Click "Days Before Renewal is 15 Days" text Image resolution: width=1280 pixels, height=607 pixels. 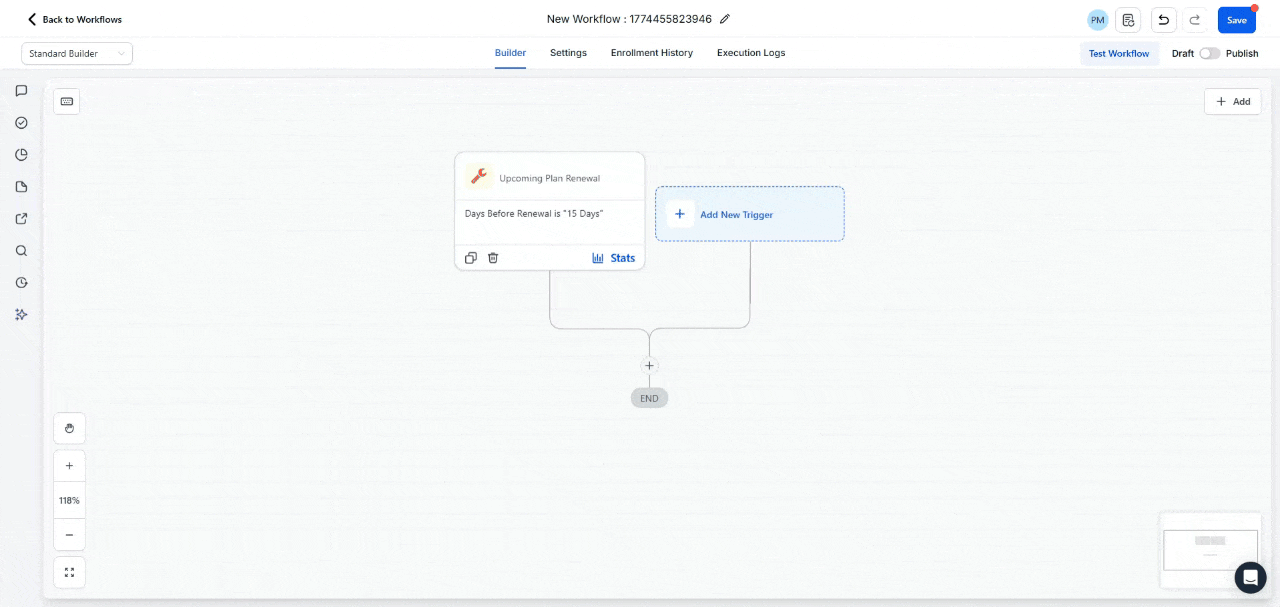point(534,213)
